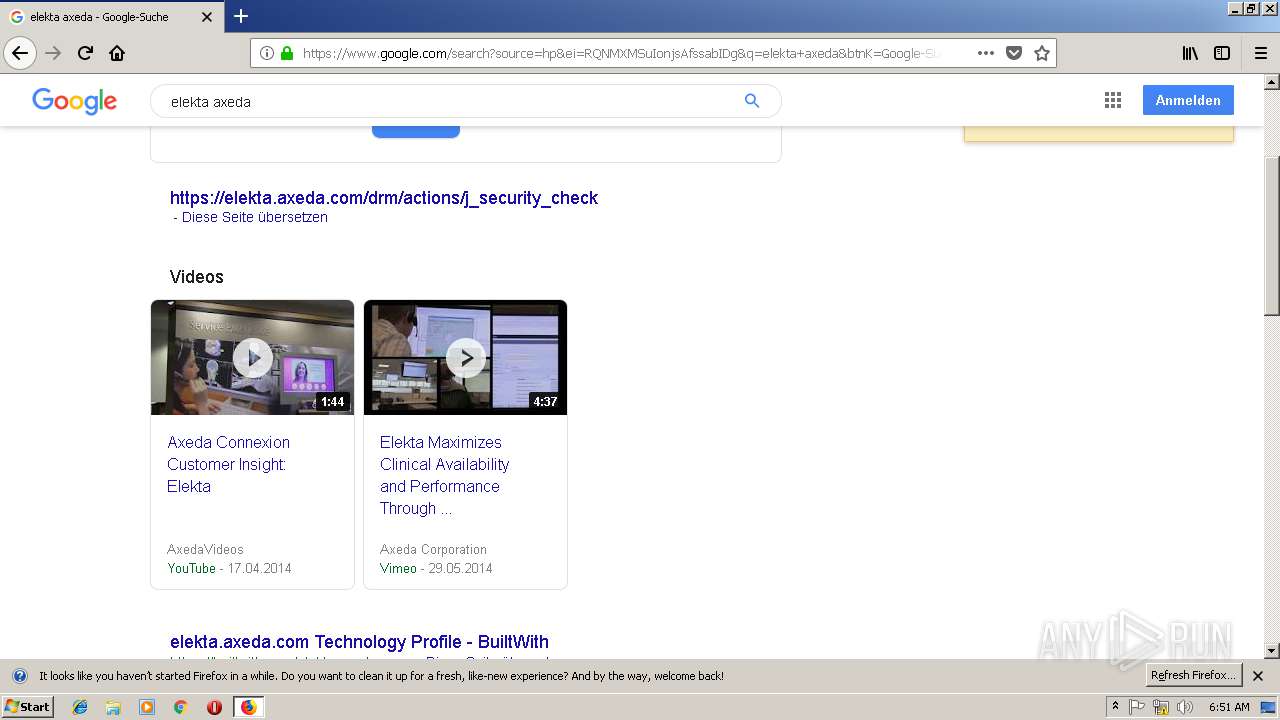Go back with the browser back arrow

(x=20, y=53)
